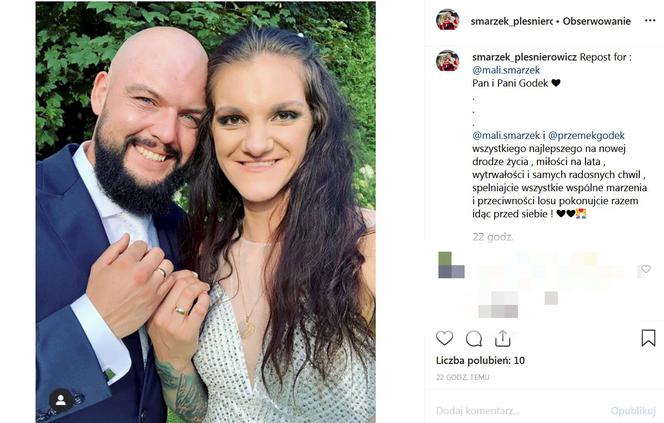Open the caption author's avatar
The height and width of the screenshot is (423, 664).
pyautogui.click(x=448, y=60)
